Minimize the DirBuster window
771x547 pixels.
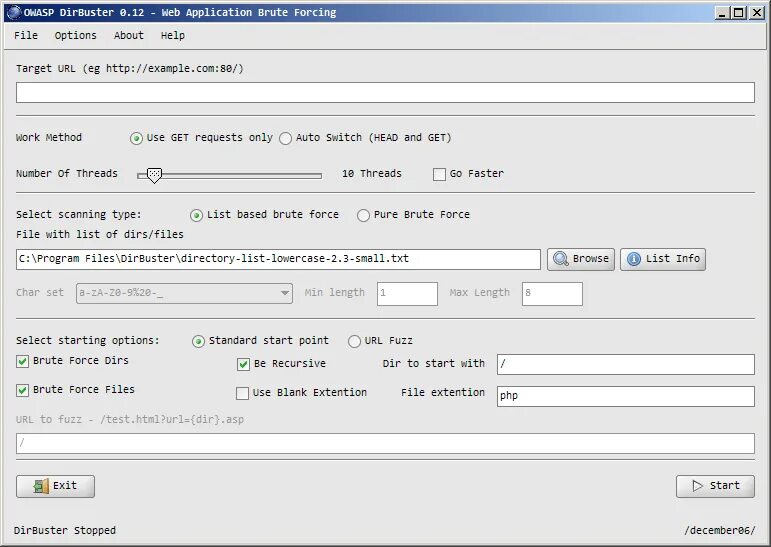point(722,13)
